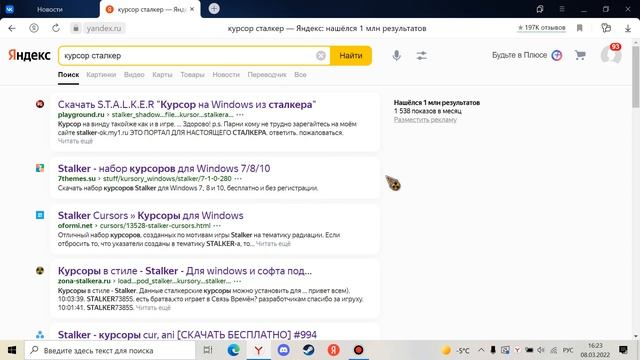
Task: Open a new tab with the plus button
Action: [x=214, y=9]
